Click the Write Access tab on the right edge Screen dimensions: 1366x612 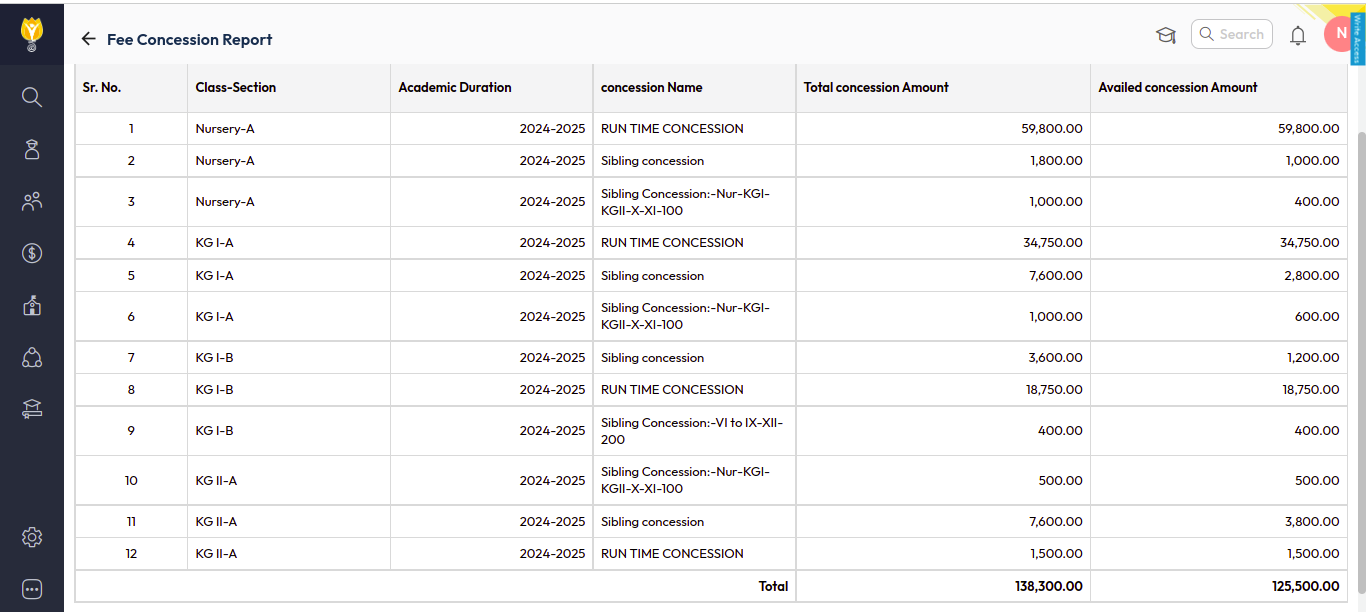coord(1357,36)
